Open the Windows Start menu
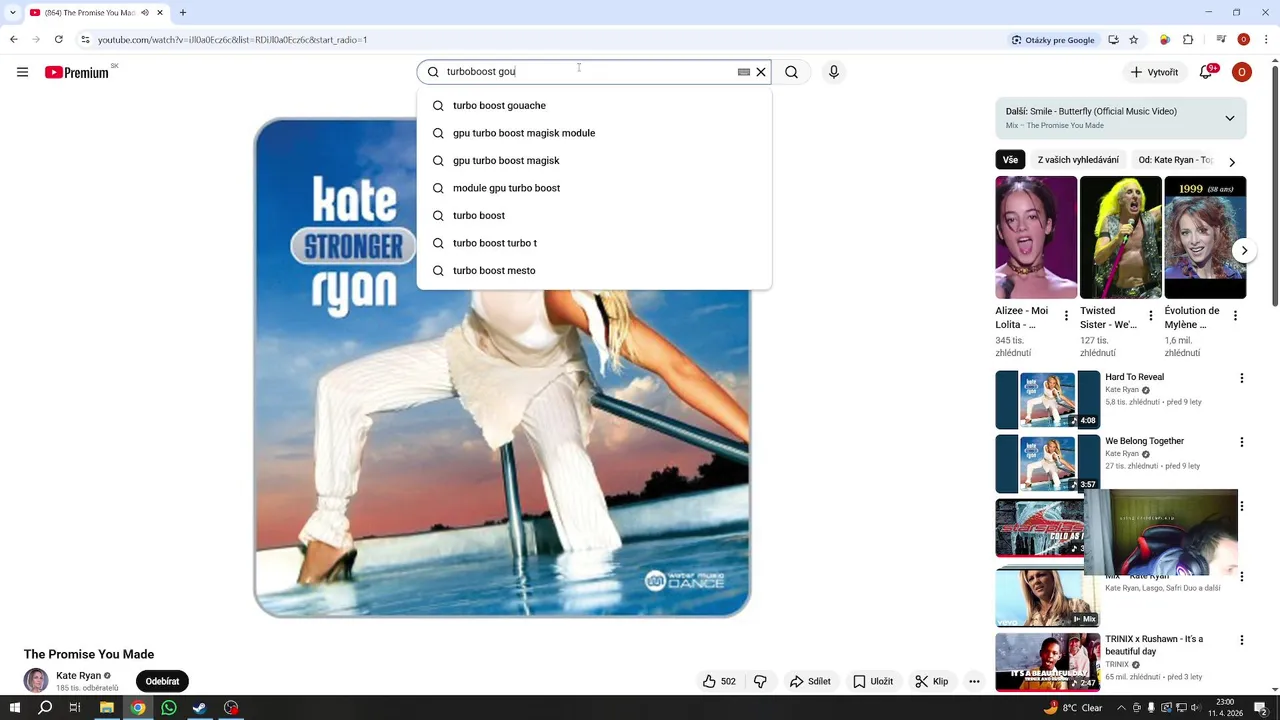This screenshot has height=720, width=1280. [14, 708]
